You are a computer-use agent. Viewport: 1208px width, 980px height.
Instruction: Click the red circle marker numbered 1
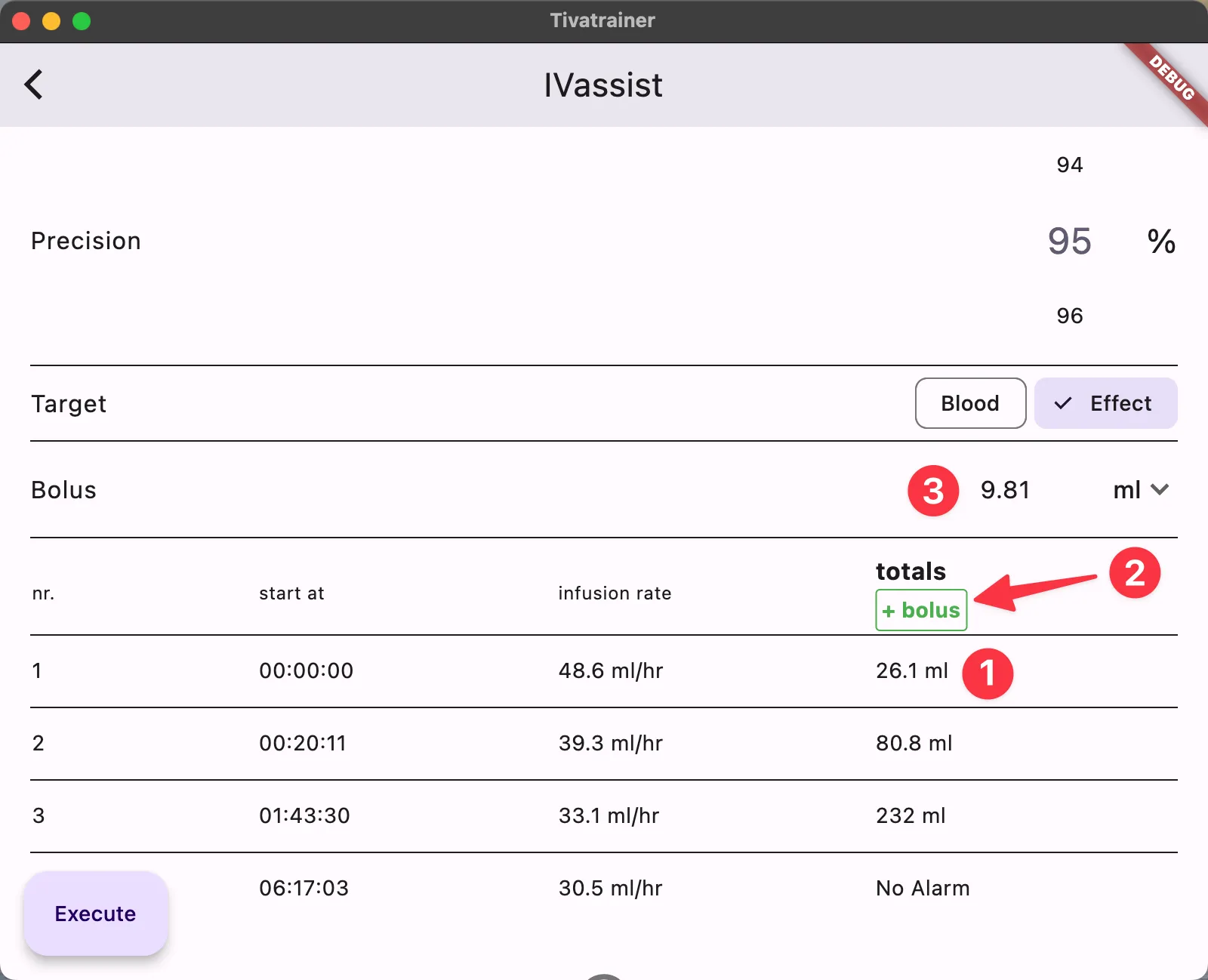[x=989, y=673]
